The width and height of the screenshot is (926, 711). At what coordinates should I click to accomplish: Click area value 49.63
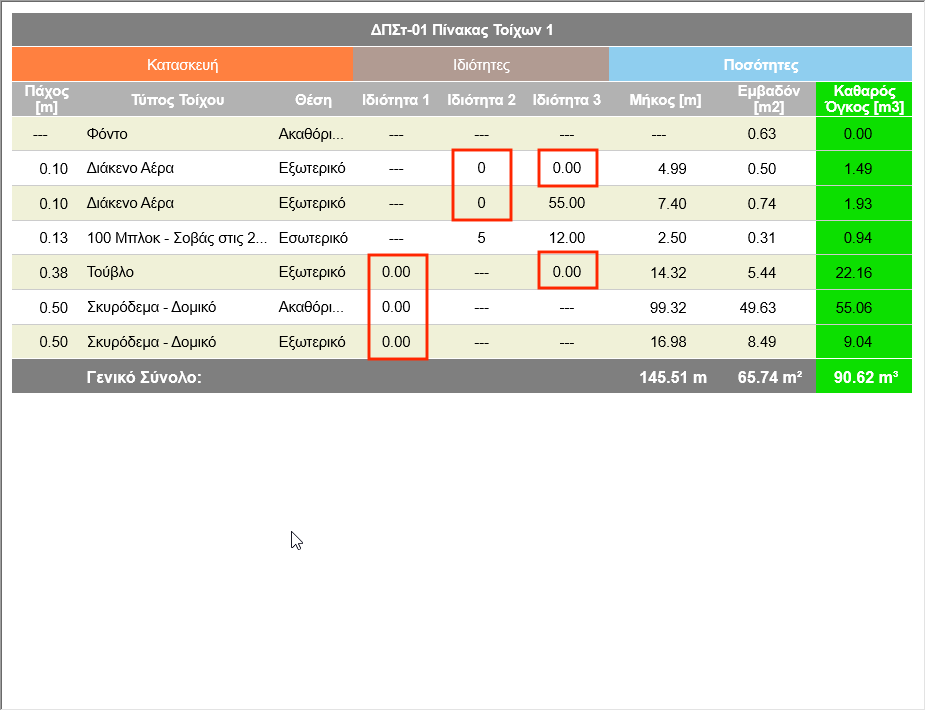point(758,308)
